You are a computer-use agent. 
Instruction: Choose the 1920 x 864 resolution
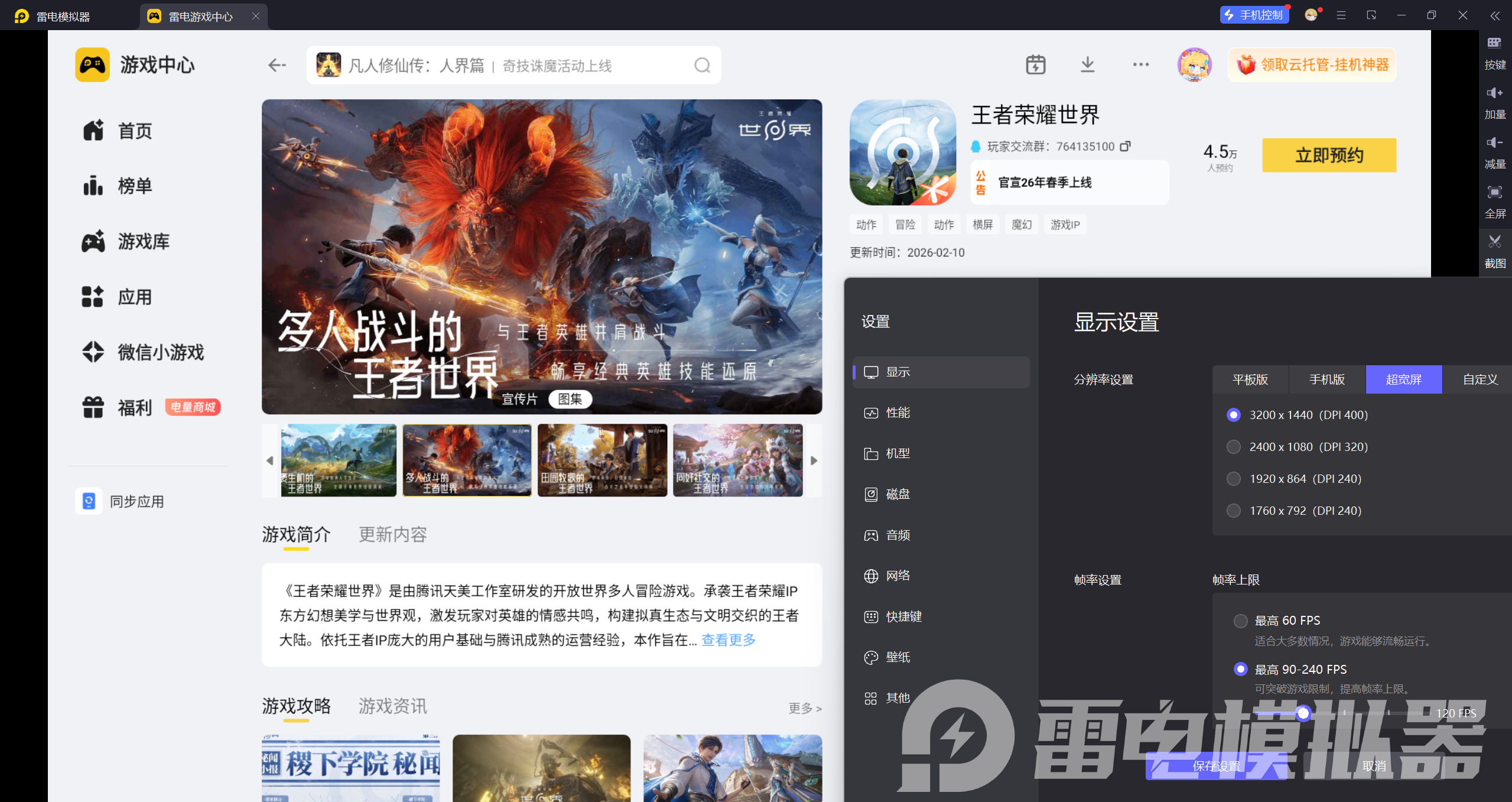click(x=1234, y=479)
